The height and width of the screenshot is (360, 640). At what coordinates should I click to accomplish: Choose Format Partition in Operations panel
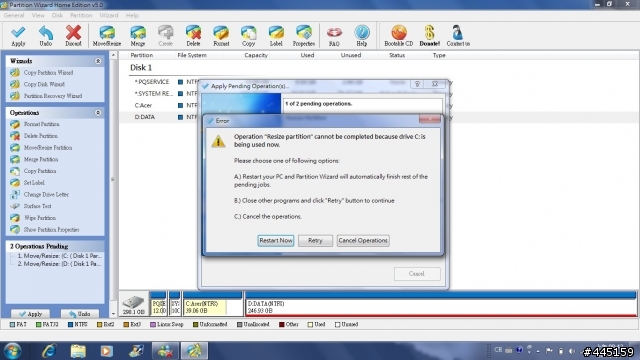[41, 124]
